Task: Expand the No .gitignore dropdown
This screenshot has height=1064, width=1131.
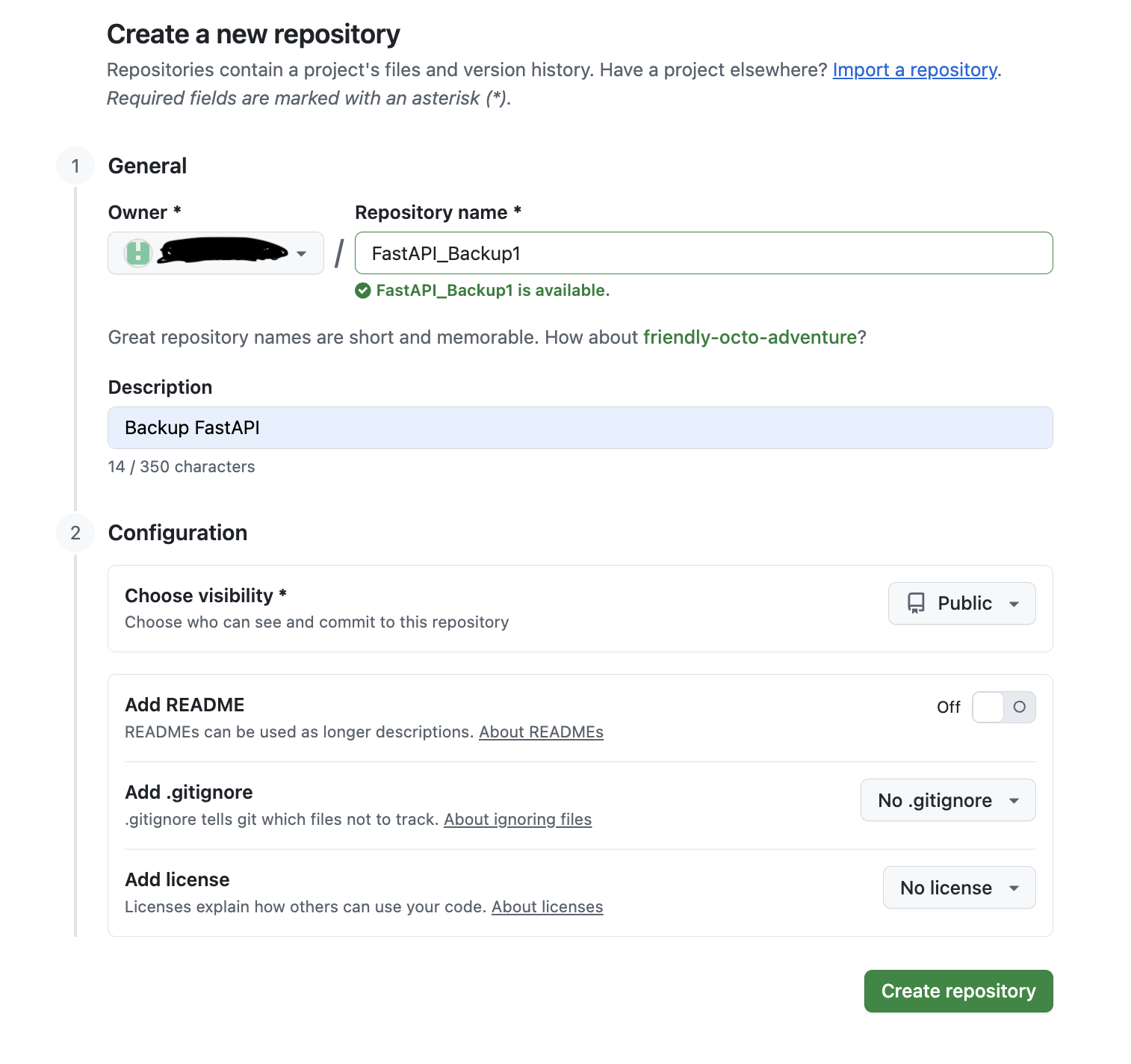Action: [947, 800]
